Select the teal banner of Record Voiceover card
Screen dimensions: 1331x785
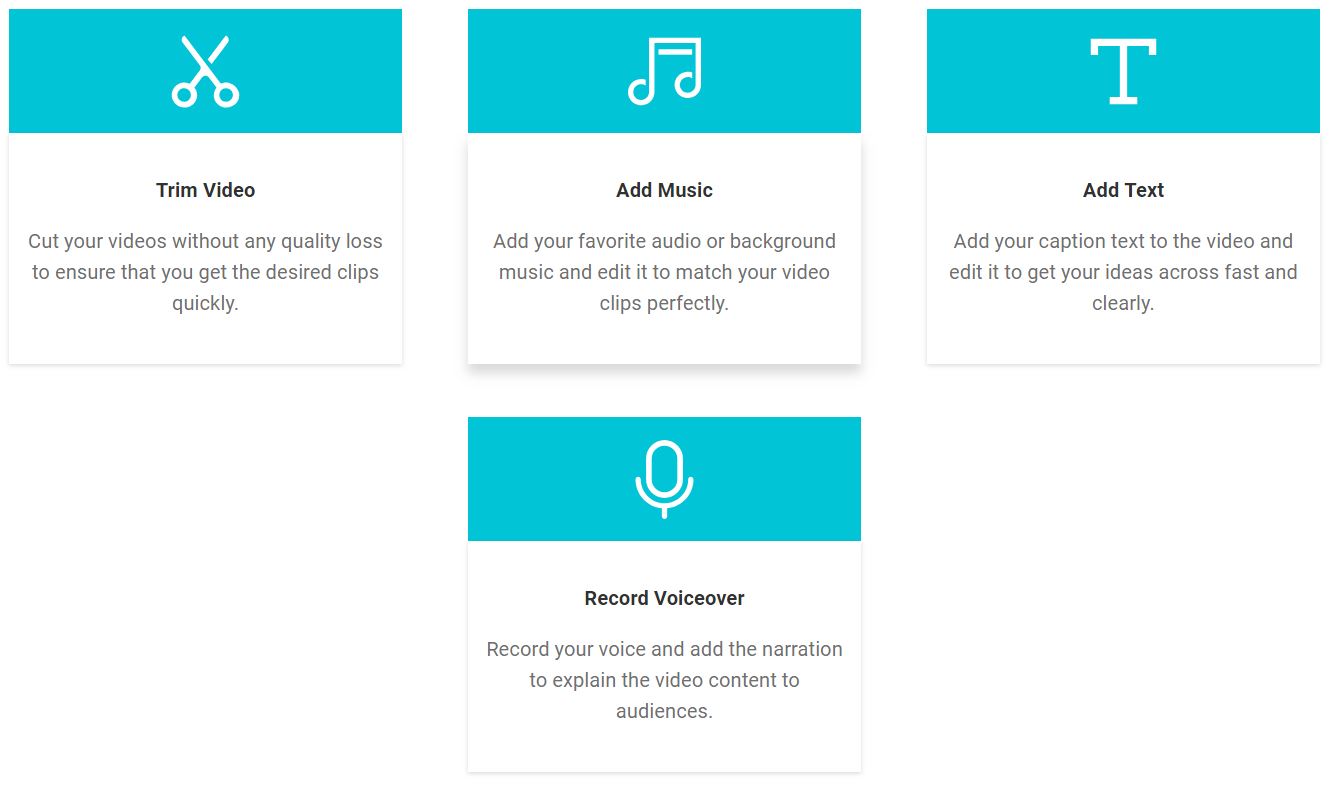[x=664, y=479]
